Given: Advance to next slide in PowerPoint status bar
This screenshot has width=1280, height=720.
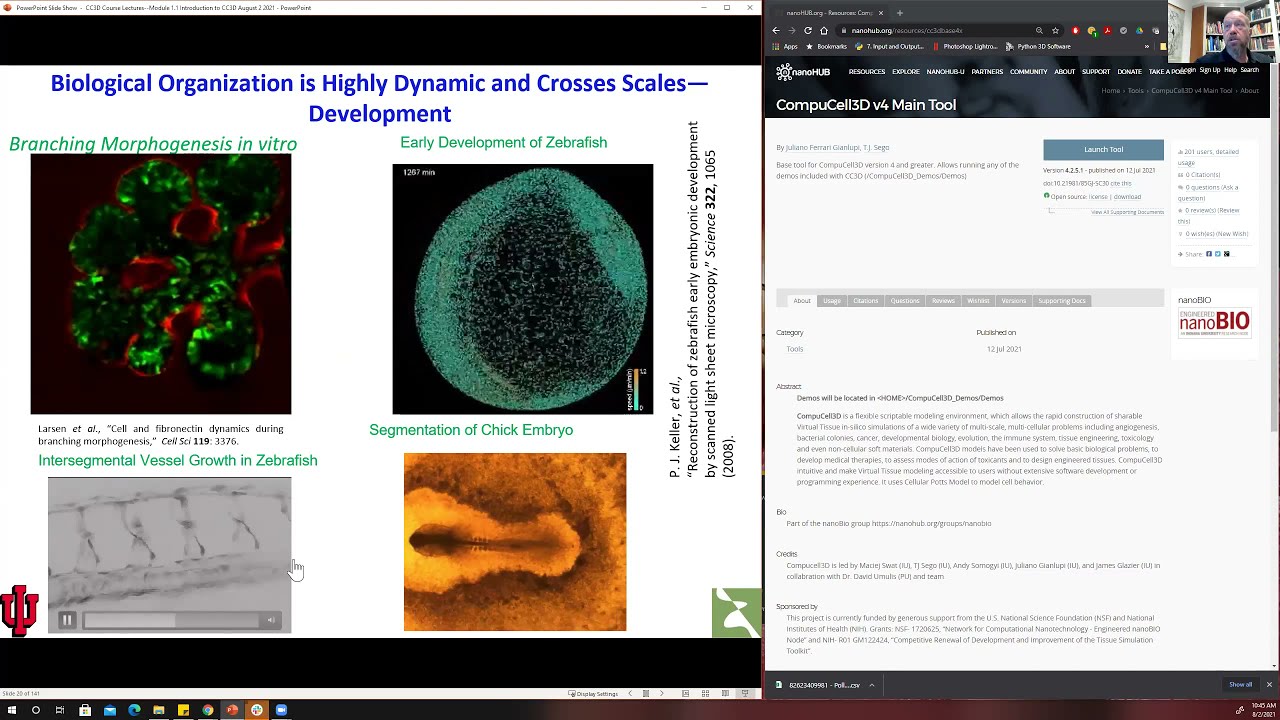Looking at the screenshot, I should [x=661, y=693].
